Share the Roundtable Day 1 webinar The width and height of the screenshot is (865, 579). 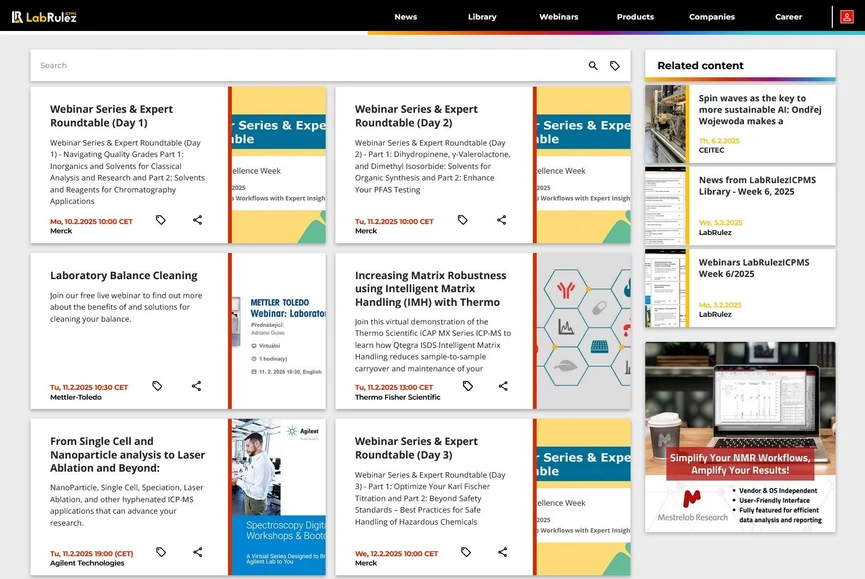(x=197, y=220)
